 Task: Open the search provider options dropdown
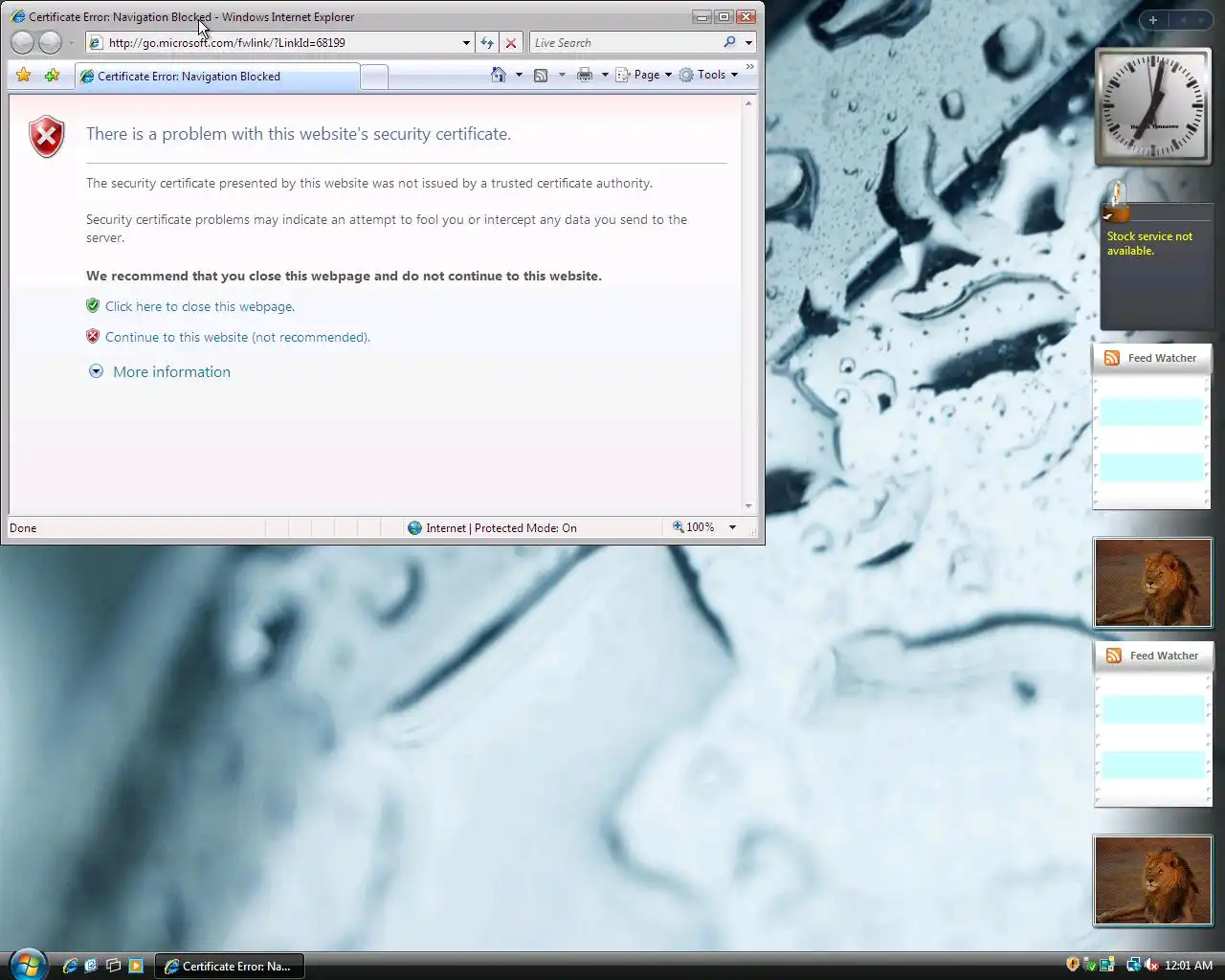[x=748, y=43]
